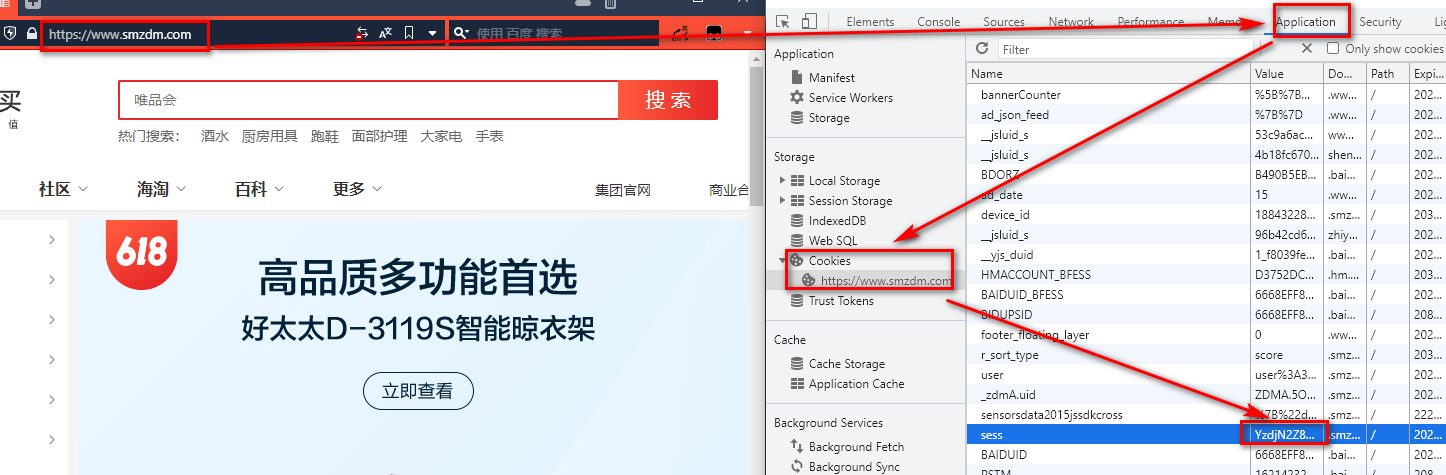Select the bannerCounter cookie row
The width and height of the screenshot is (1446, 475).
tap(1206, 95)
